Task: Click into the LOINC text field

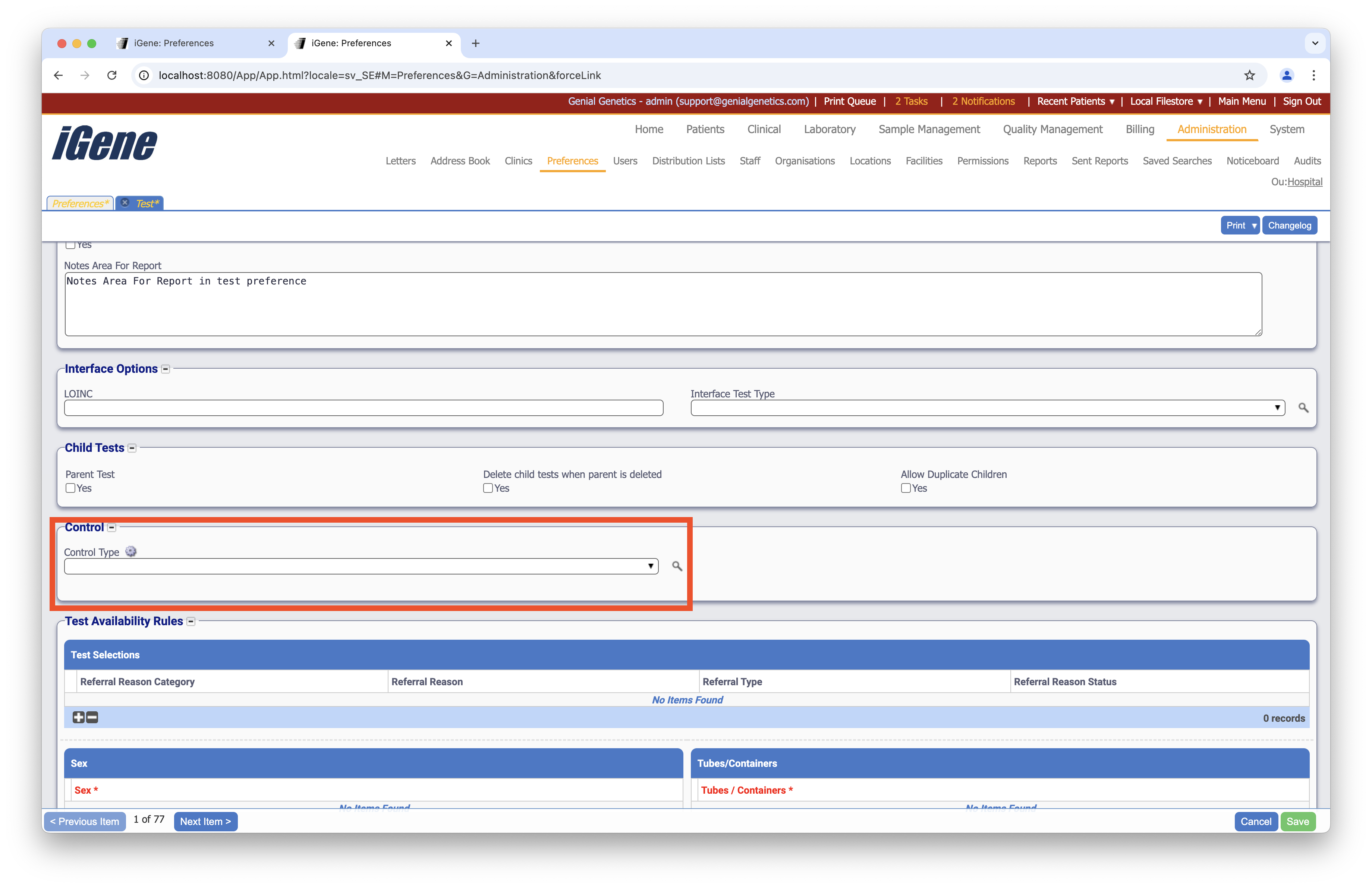Action: (x=363, y=407)
